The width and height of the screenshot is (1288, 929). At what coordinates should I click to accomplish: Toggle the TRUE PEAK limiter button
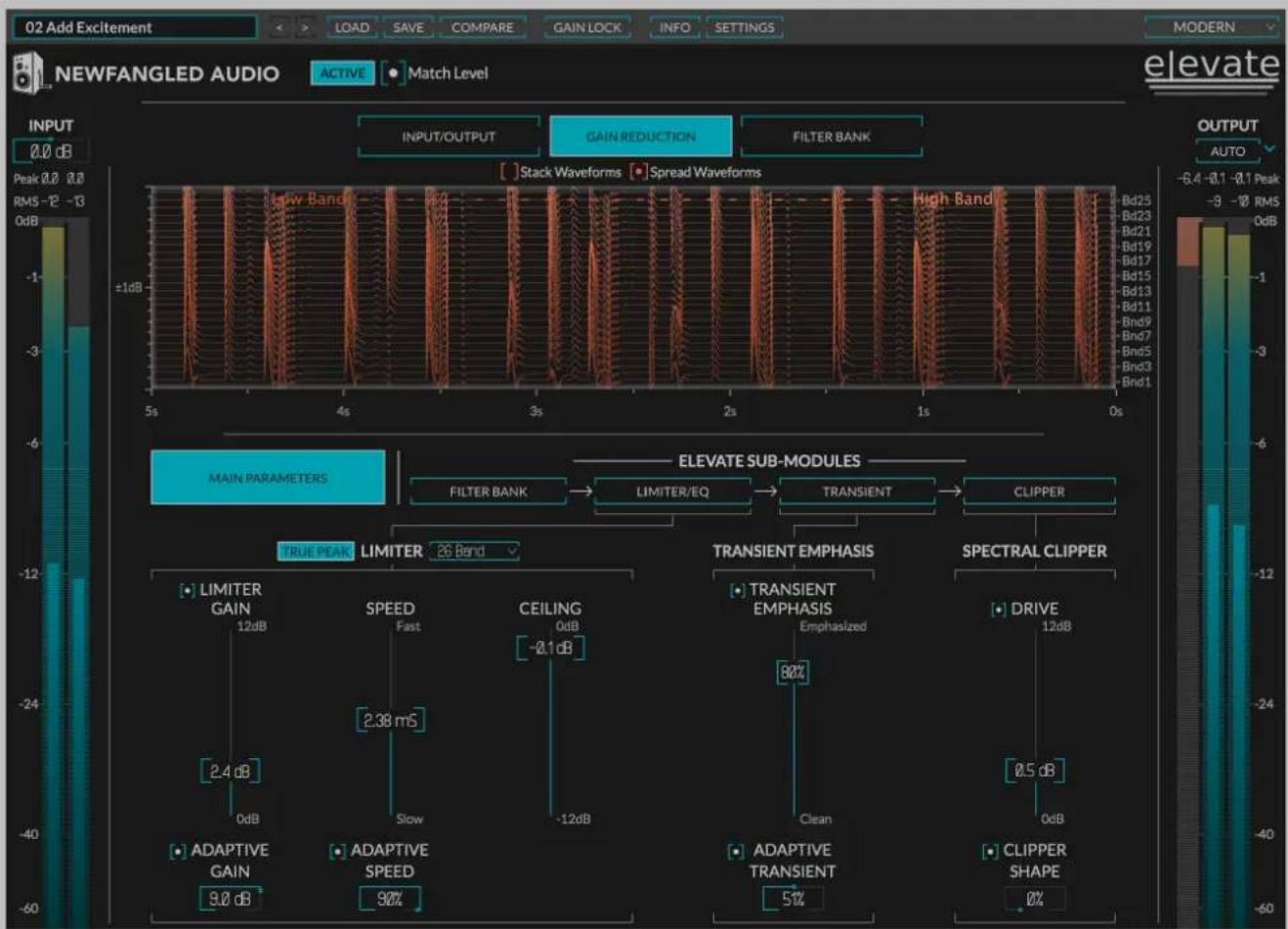[x=316, y=552]
